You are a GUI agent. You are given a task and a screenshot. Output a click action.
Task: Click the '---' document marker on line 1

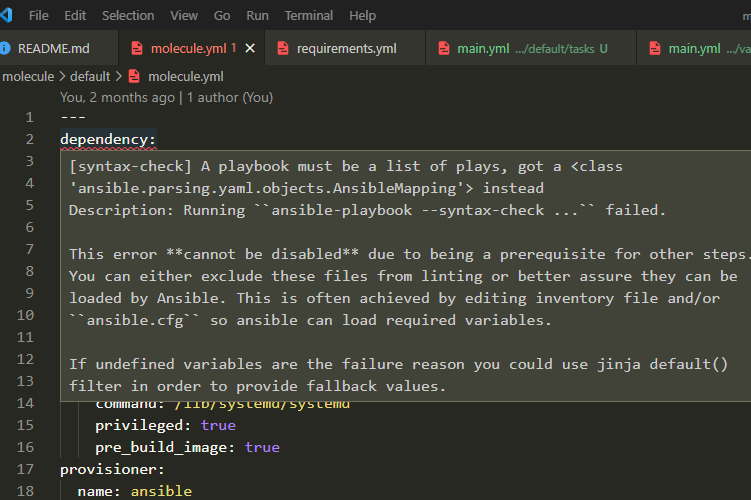(73, 117)
